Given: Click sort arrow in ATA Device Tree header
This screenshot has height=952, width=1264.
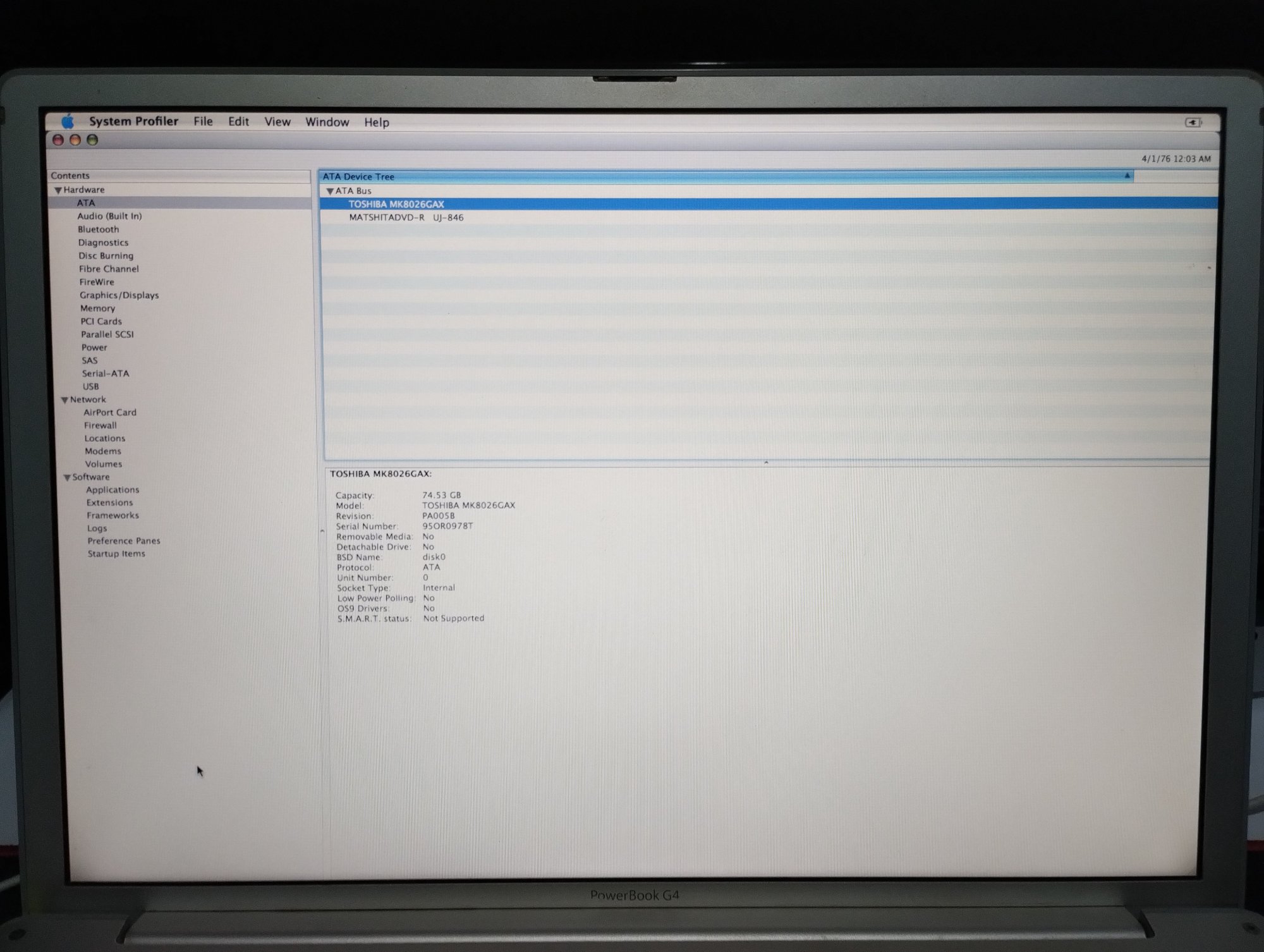Looking at the screenshot, I should click(1127, 176).
